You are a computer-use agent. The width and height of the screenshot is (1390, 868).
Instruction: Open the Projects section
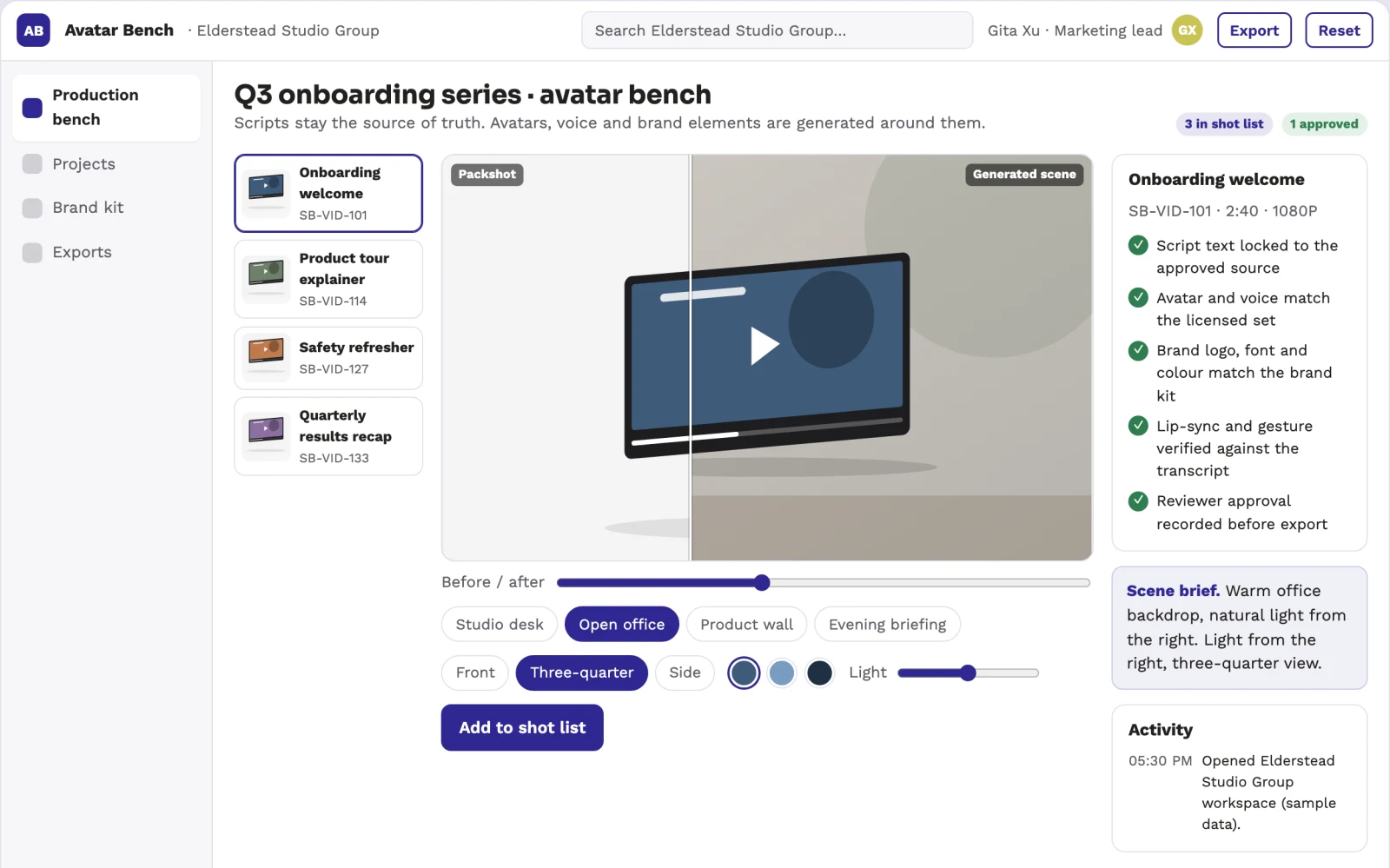tap(107, 164)
